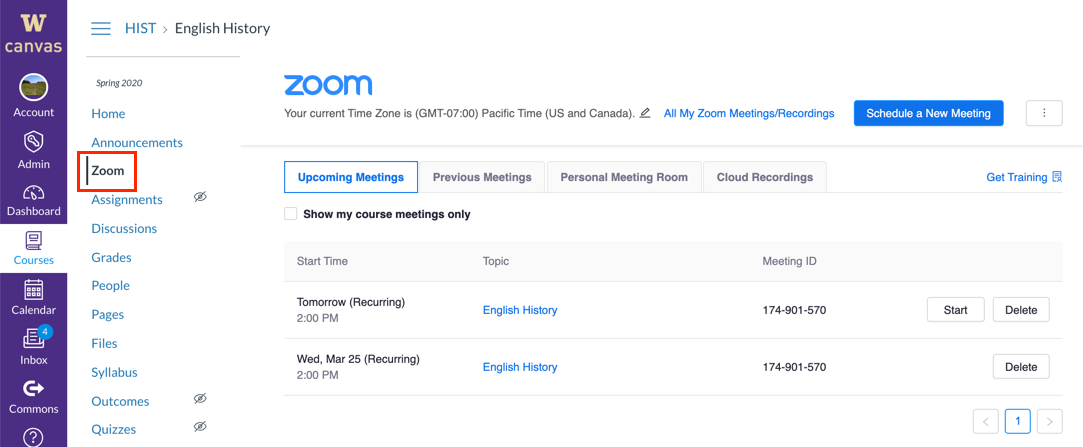
Task: Go to next page arrow
Action: (1050, 421)
